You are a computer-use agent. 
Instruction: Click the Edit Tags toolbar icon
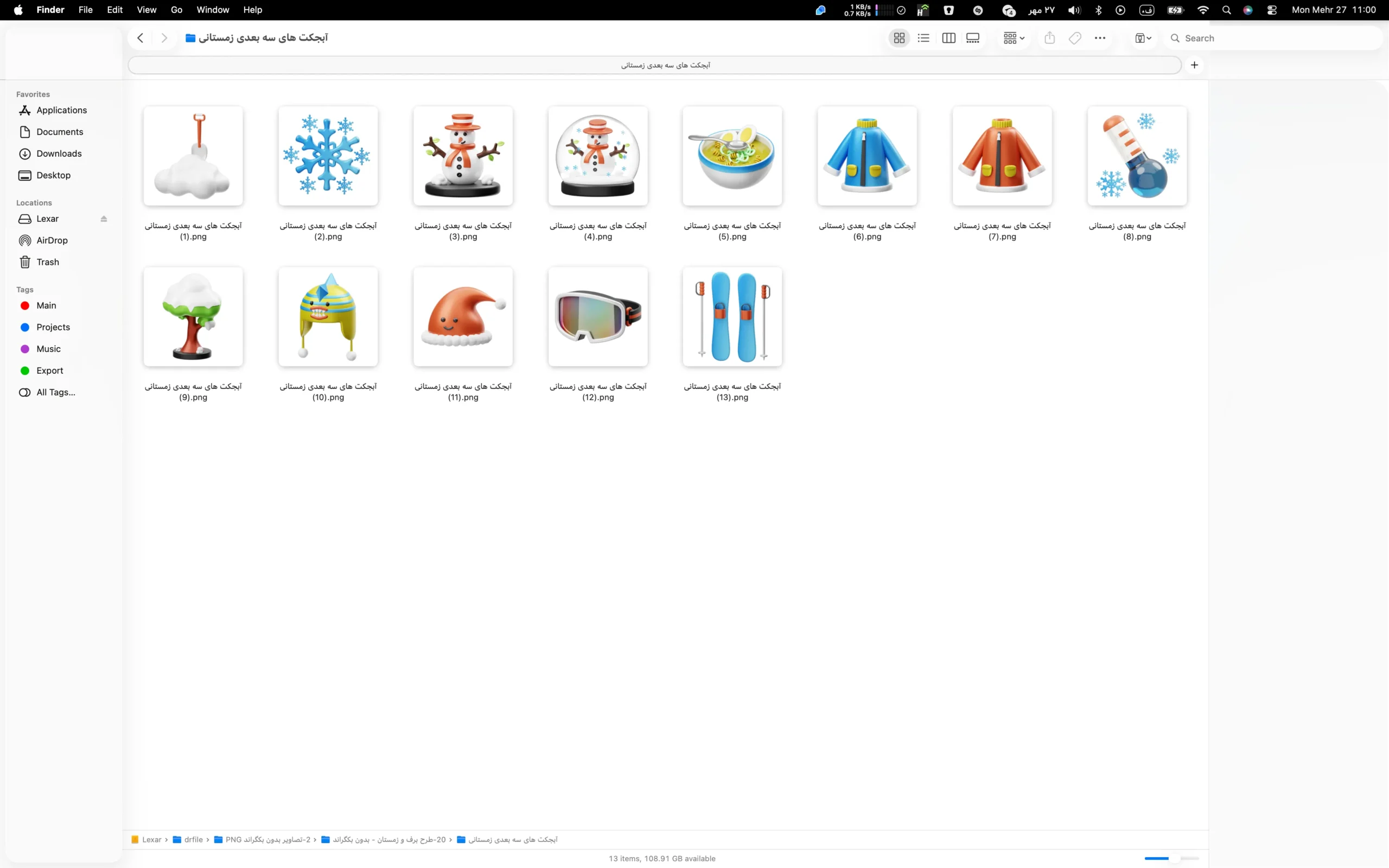[x=1075, y=38]
